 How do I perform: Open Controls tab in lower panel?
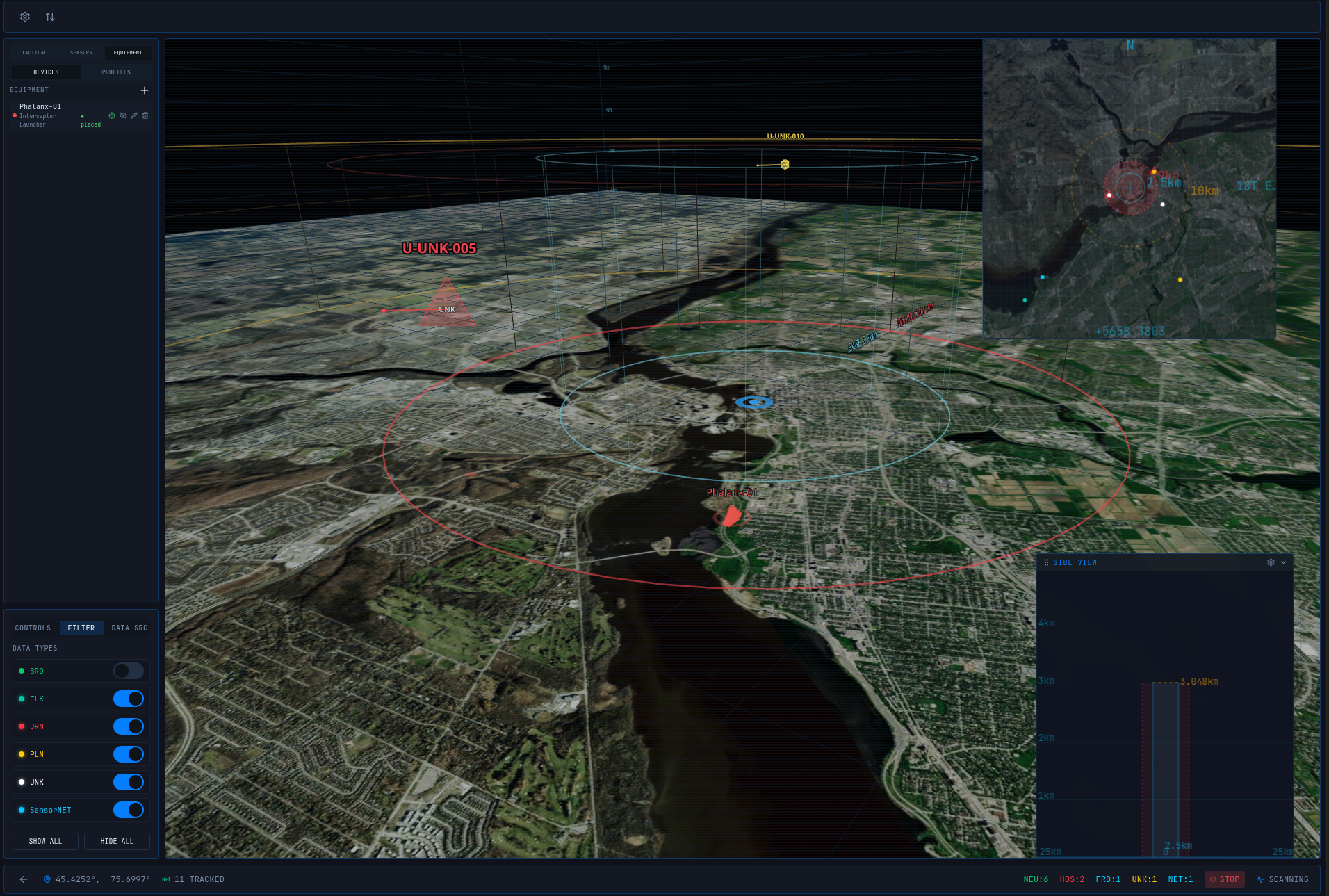coord(33,628)
